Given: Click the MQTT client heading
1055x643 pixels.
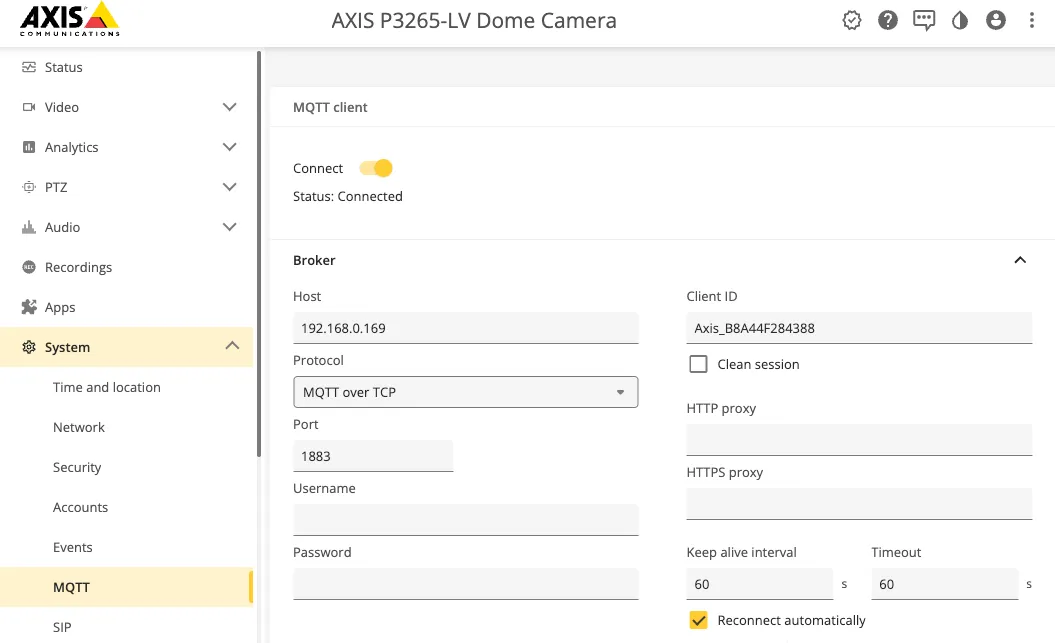Looking at the screenshot, I should pos(330,108).
